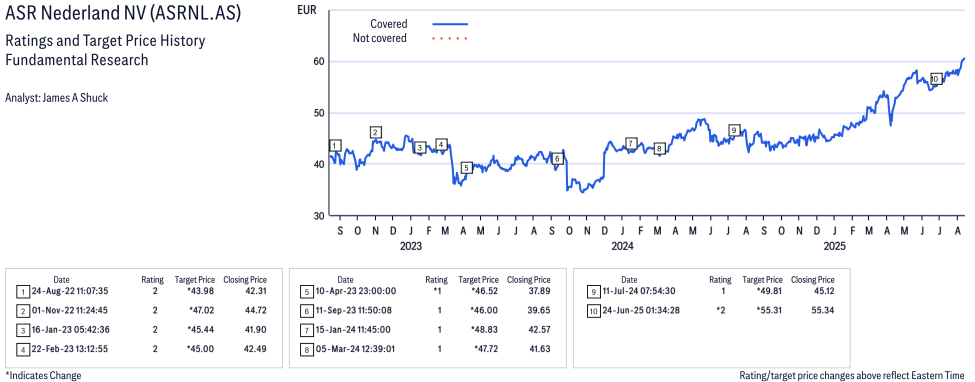
Task: Click chart marker 6 on the chart
Action: click(x=557, y=159)
